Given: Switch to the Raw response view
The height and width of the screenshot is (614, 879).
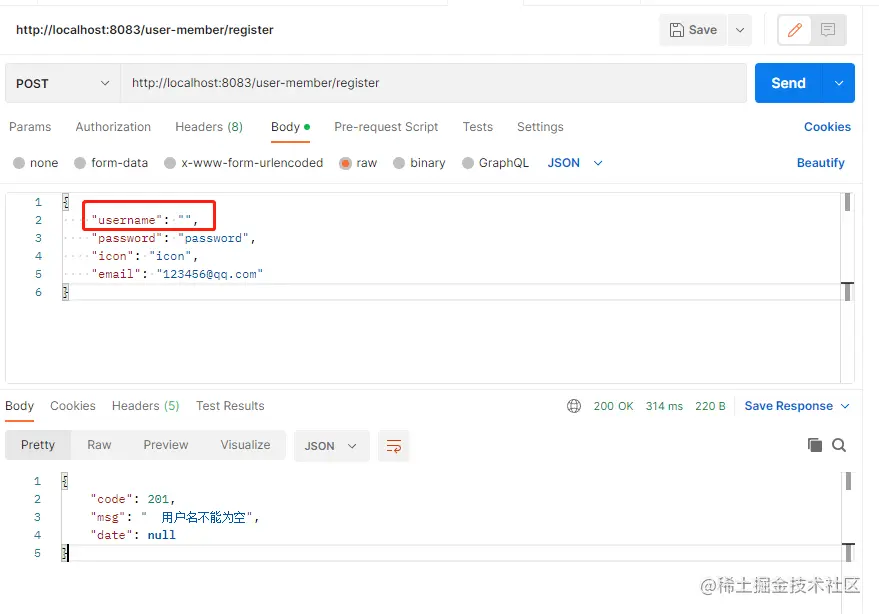Looking at the screenshot, I should pyautogui.click(x=99, y=445).
